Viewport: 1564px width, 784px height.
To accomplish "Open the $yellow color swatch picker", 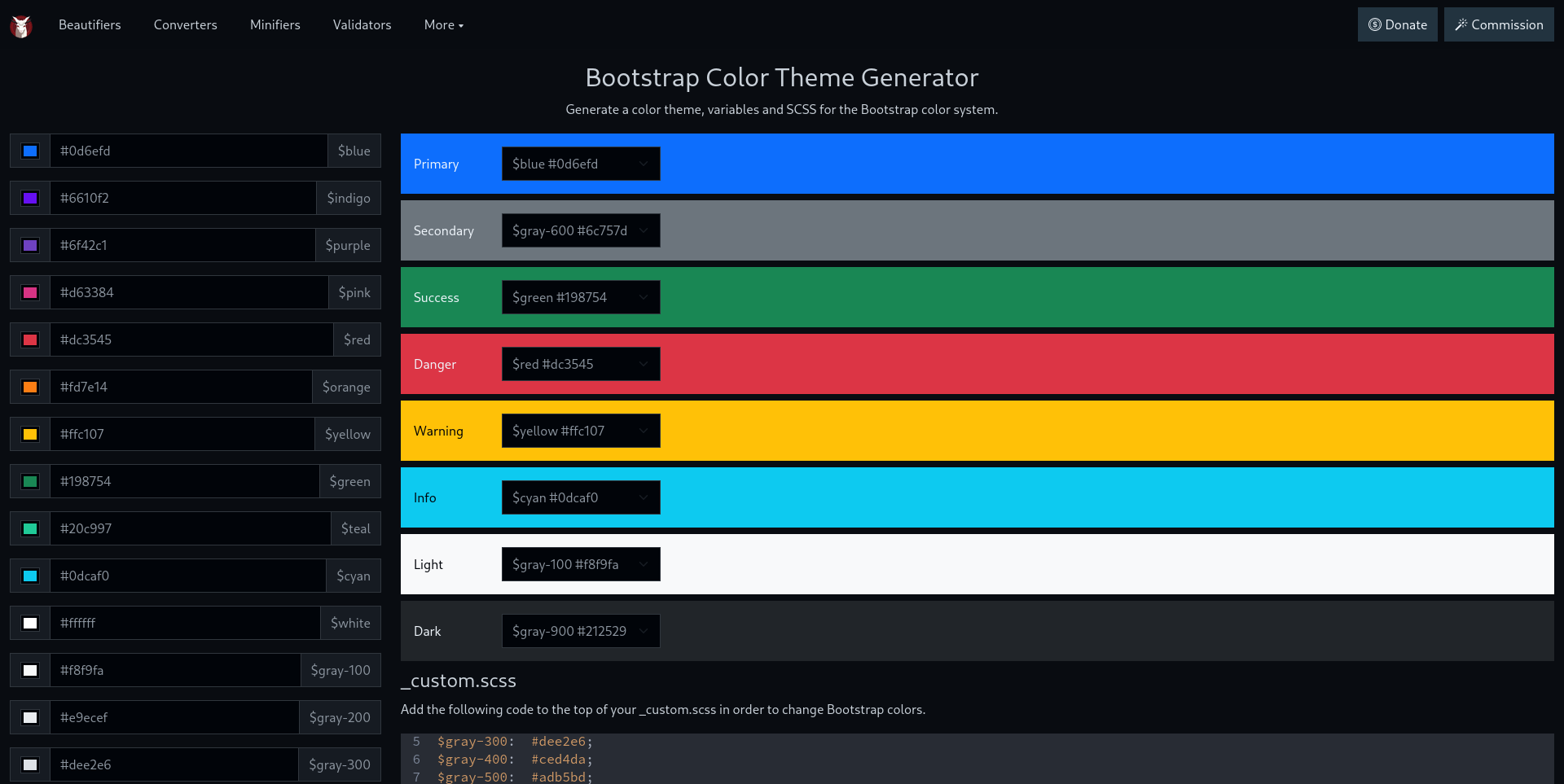I will tap(30, 434).
